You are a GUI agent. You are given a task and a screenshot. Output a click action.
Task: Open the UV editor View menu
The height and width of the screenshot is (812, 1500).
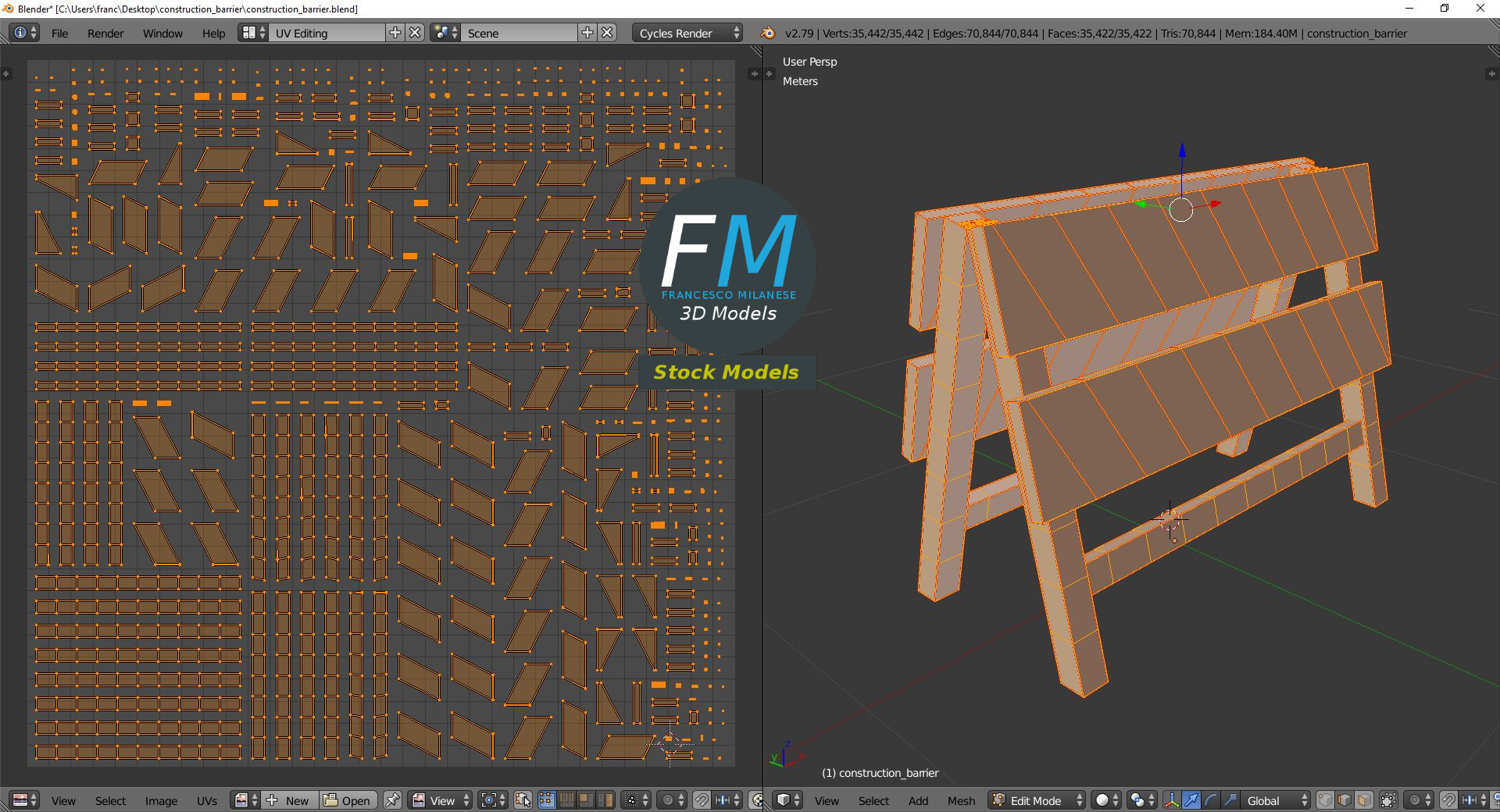pyautogui.click(x=63, y=801)
